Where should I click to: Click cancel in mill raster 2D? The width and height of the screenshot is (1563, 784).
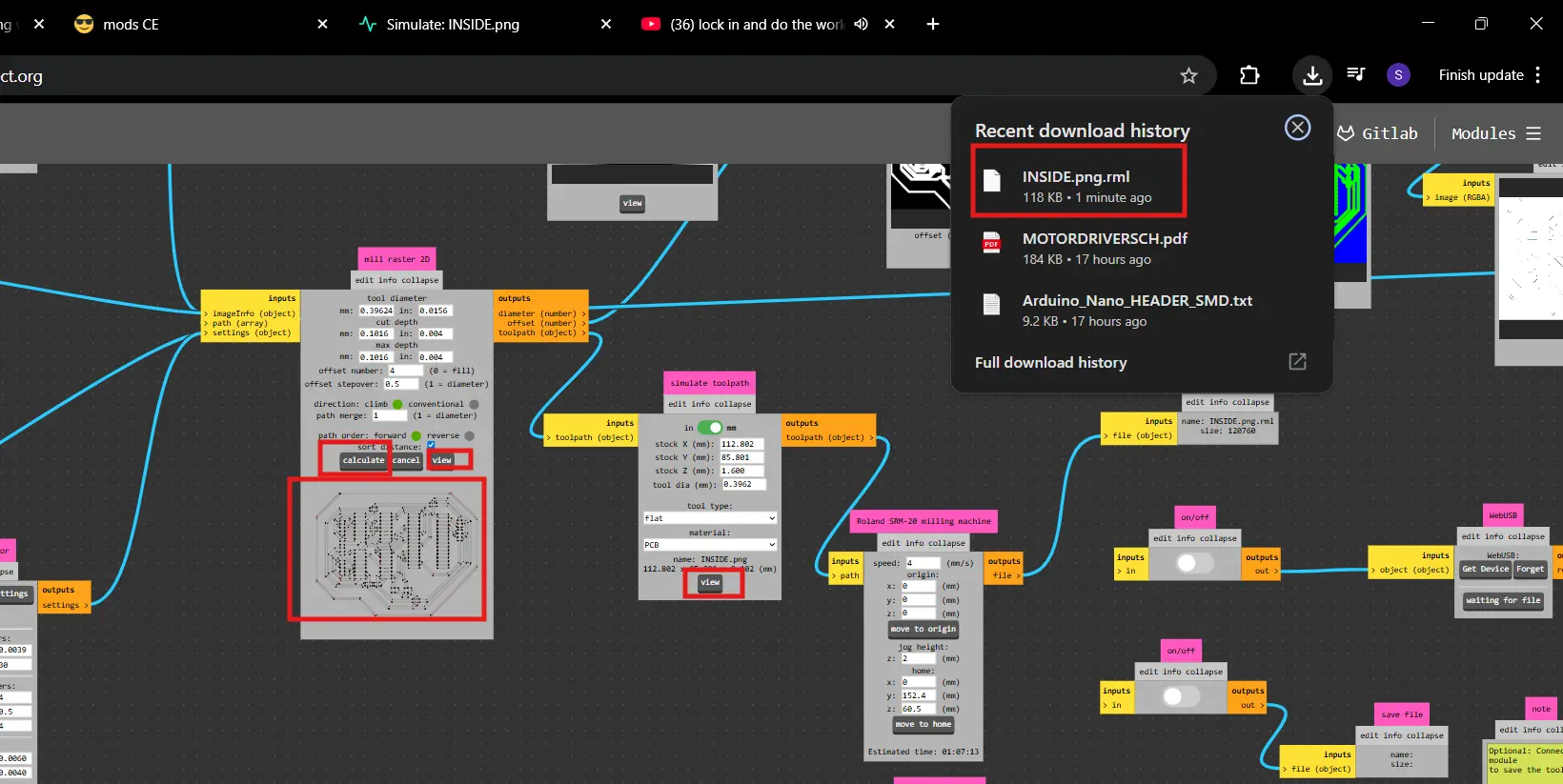(405, 460)
